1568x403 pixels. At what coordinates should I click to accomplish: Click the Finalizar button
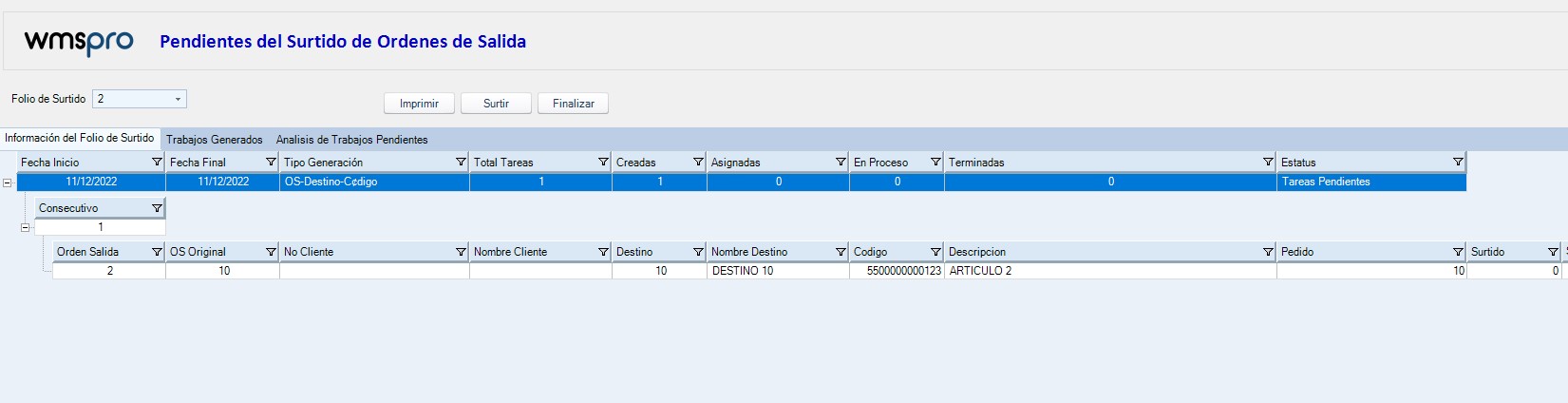click(x=573, y=104)
